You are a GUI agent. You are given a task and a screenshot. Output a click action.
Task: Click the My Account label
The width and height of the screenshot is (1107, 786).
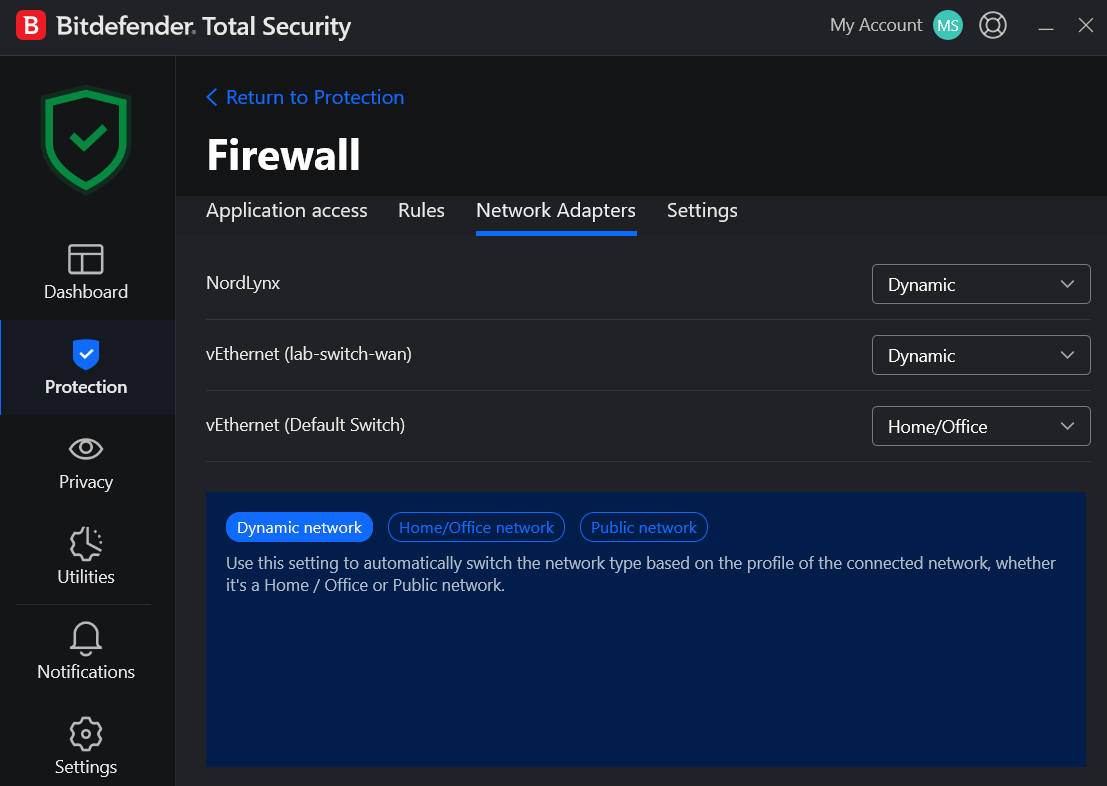point(876,25)
